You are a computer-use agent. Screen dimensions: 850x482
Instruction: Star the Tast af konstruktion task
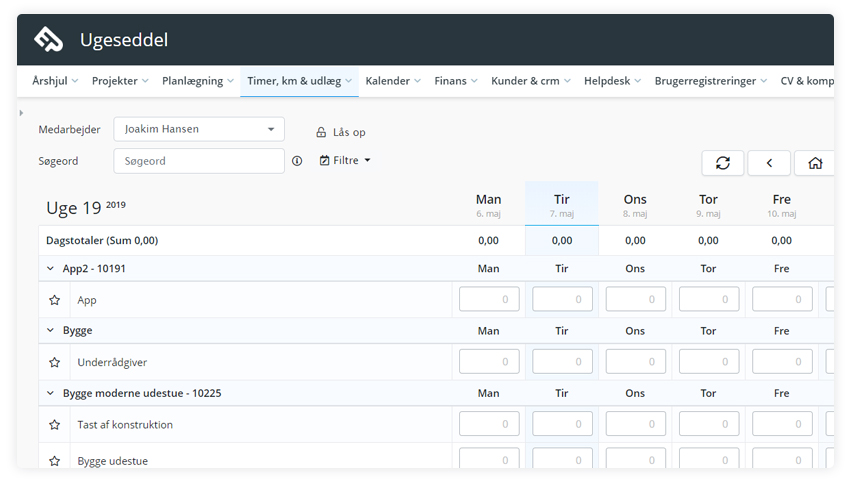(x=54, y=425)
